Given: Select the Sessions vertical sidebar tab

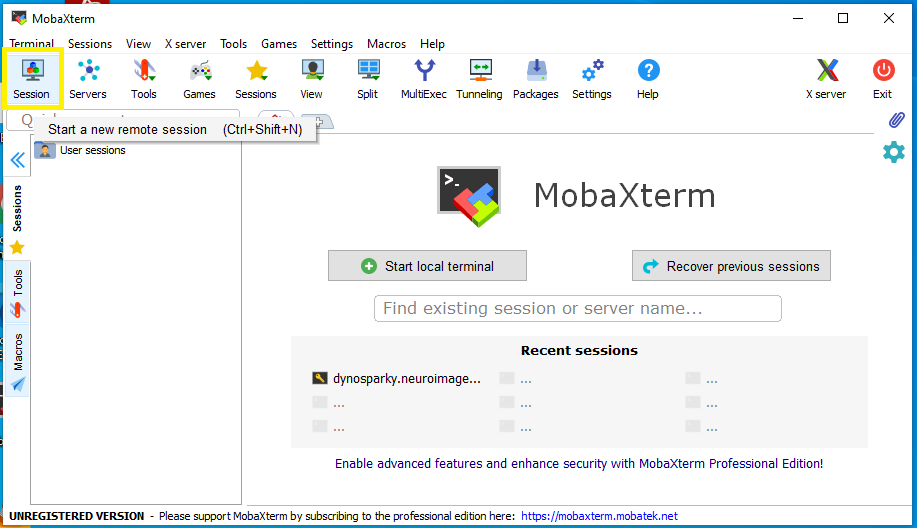Looking at the screenshot, I should point(18,220).
